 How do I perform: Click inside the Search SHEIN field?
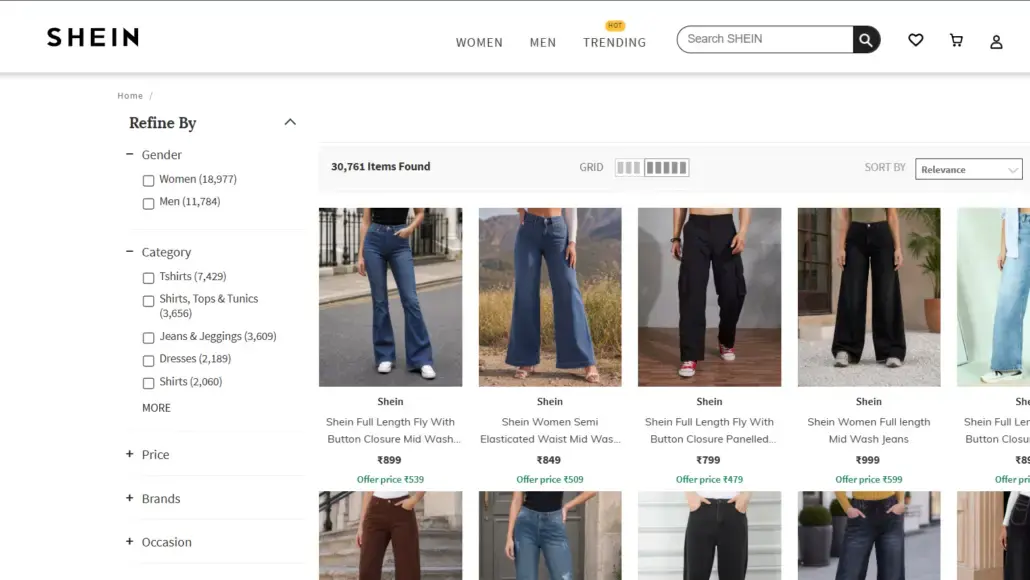click(765, 39)
